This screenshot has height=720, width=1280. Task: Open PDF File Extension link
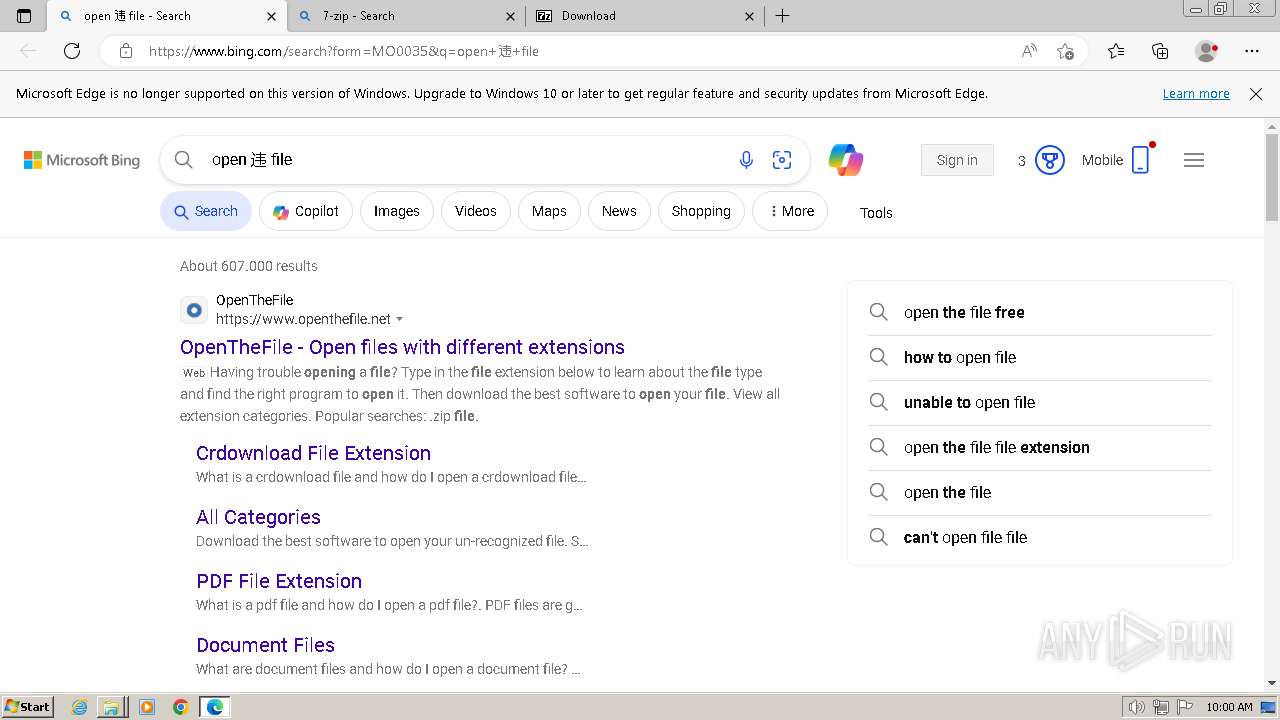click(x=279, y=581)
